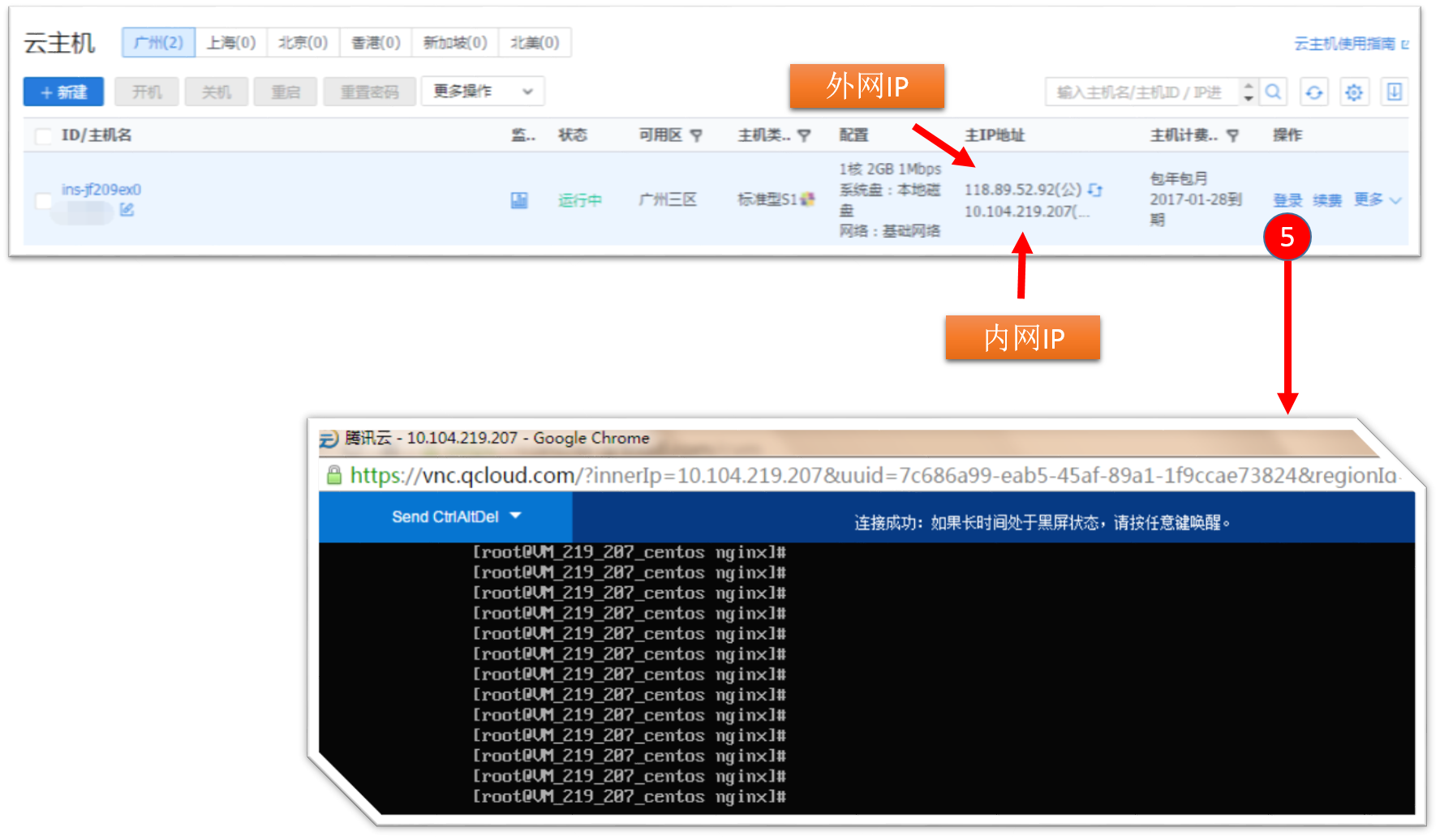
Task: Open the 更多操作 dropdown
Action: [x=483, y=92]
